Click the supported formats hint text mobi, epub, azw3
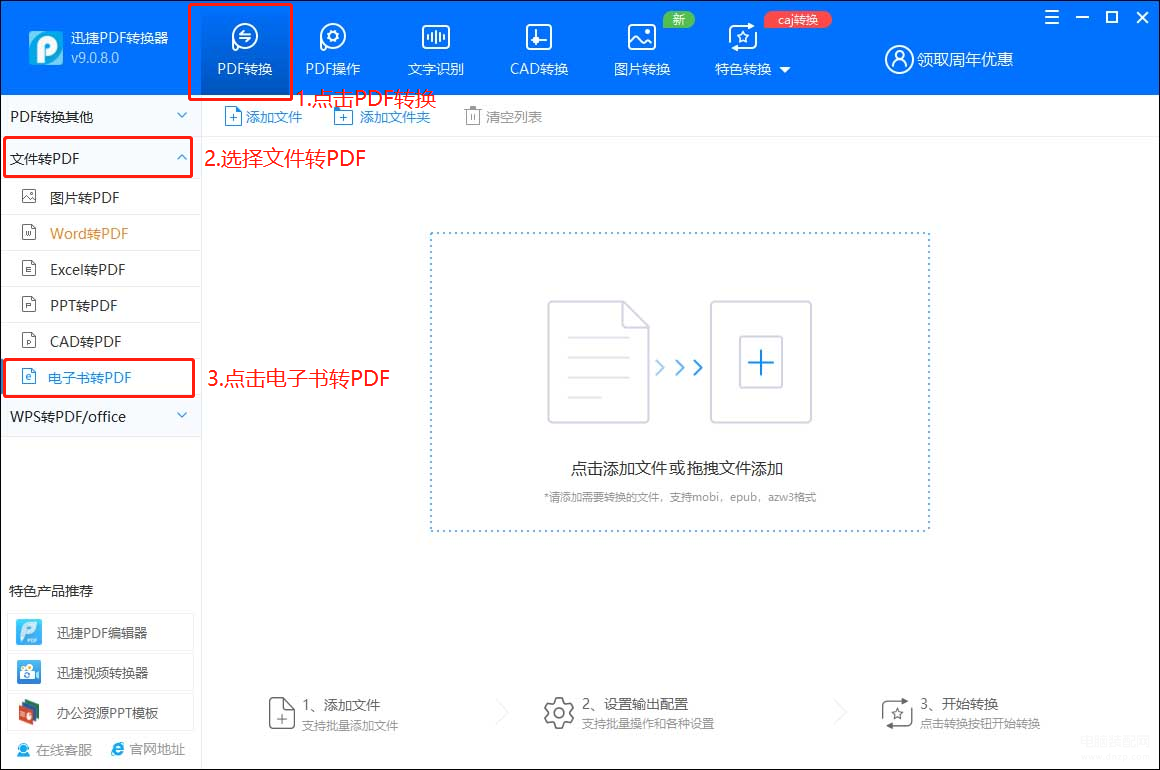This screenshot has width=1160, height=770. [x=680, y=497]
